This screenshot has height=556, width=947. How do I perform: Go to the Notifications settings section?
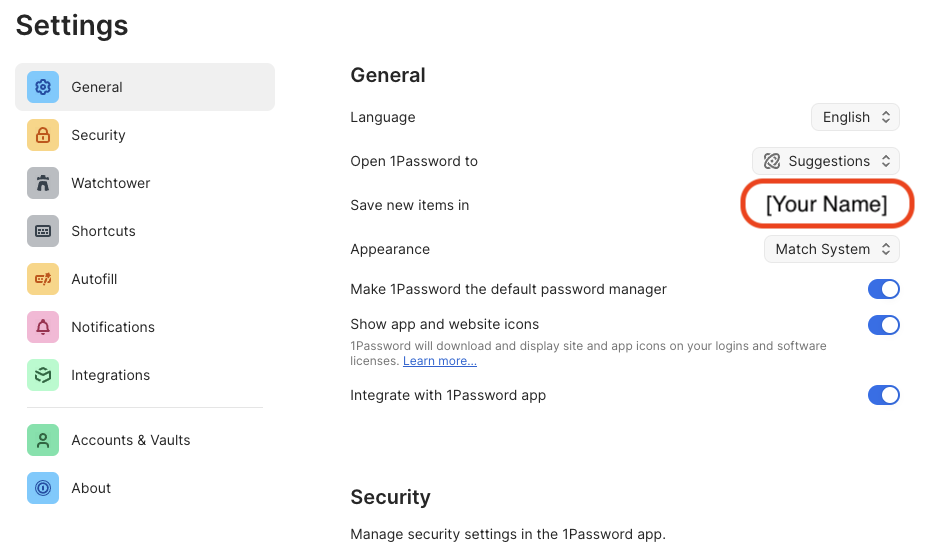click(x=113, y=327)
